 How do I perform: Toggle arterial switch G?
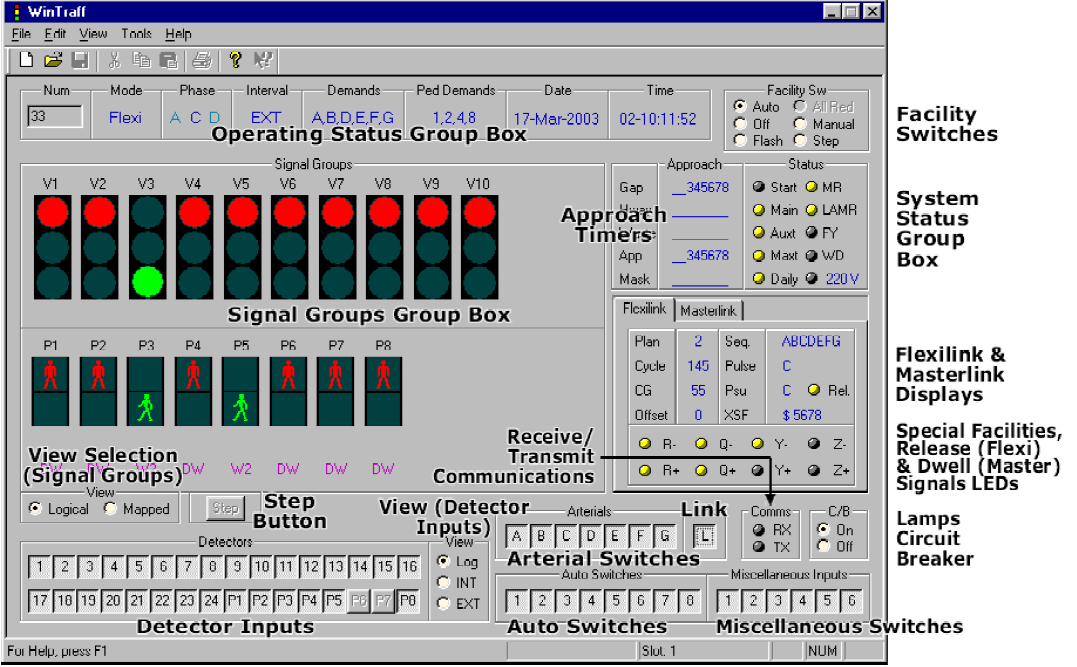[x=665, y=536]
